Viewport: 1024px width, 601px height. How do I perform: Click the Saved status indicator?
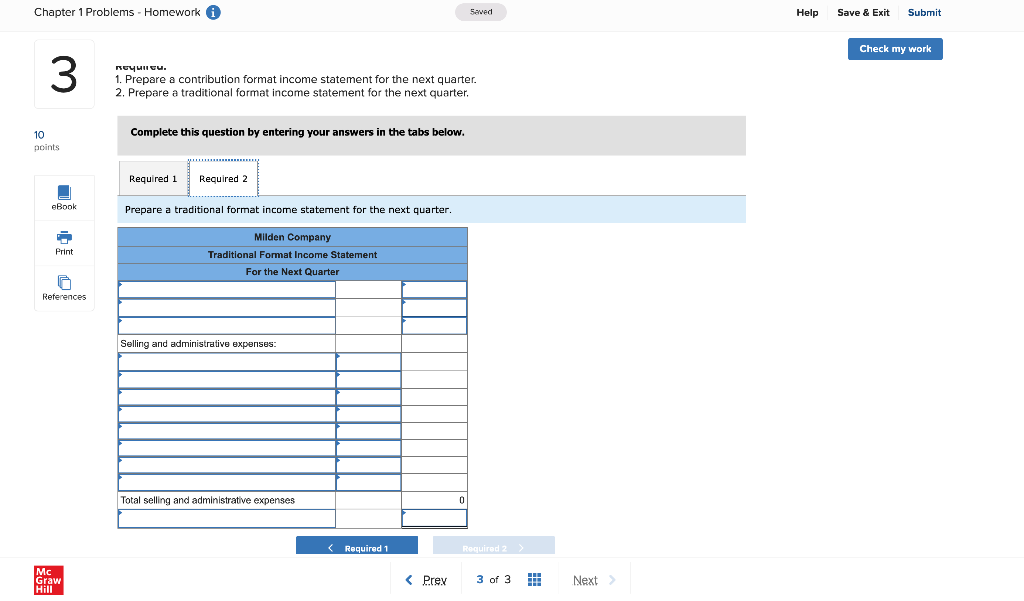point(481,12)
